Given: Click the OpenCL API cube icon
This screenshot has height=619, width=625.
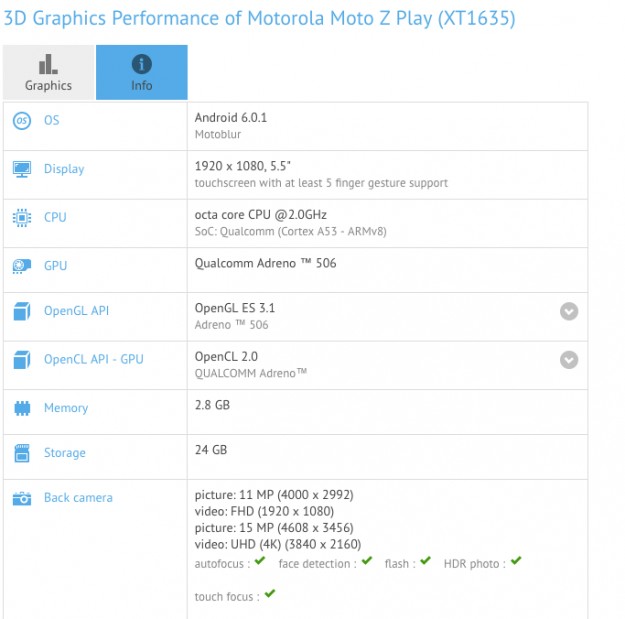Looking at the screenshot, I should 21,359.
